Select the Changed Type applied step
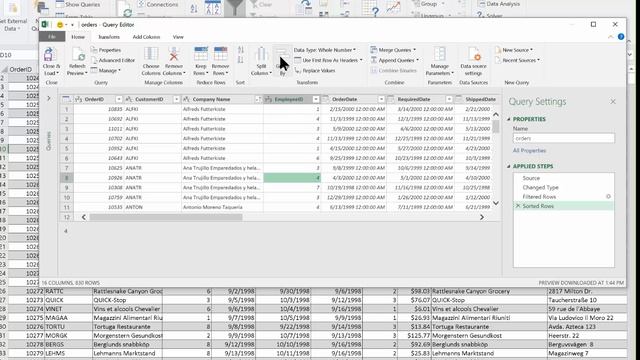The height and width of the screenshot is (360, 640). (540, 187)
